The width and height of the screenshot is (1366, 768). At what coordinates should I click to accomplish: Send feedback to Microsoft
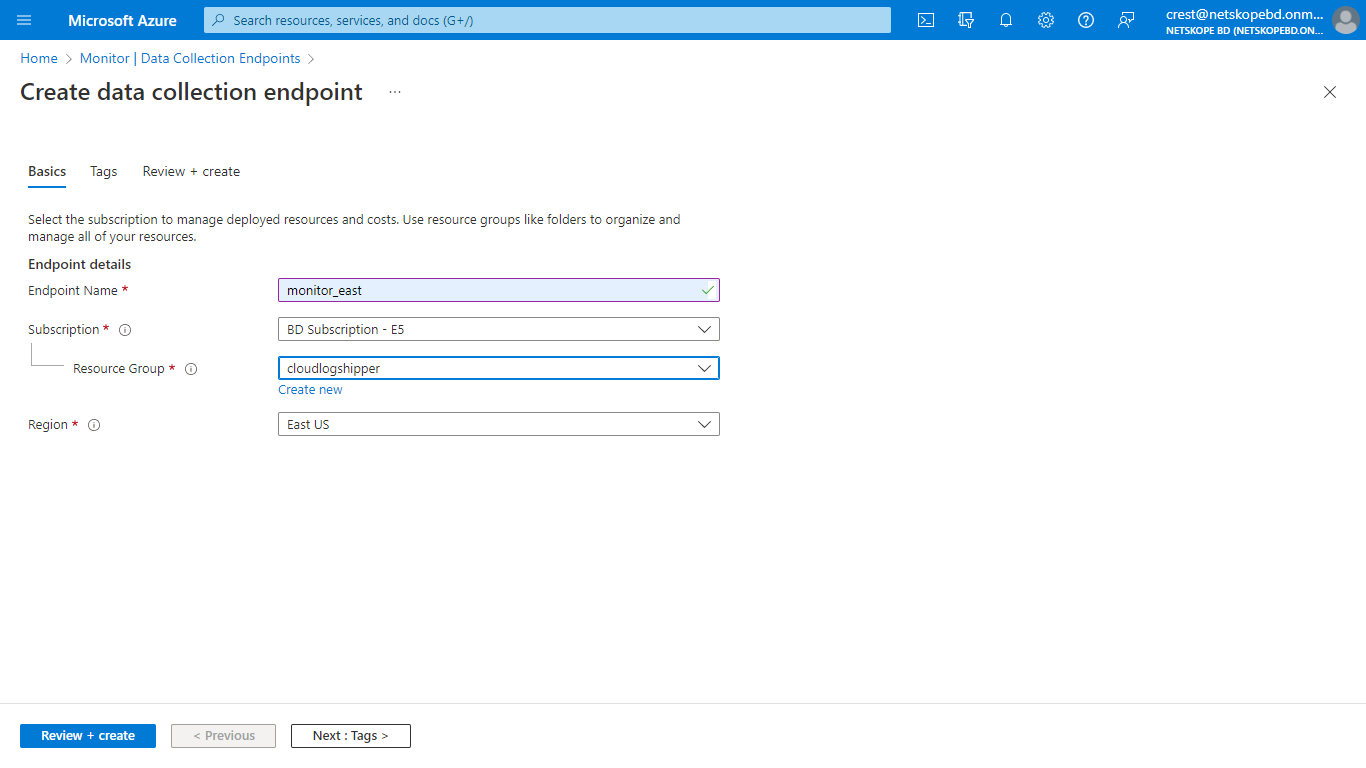point(1126,20)
